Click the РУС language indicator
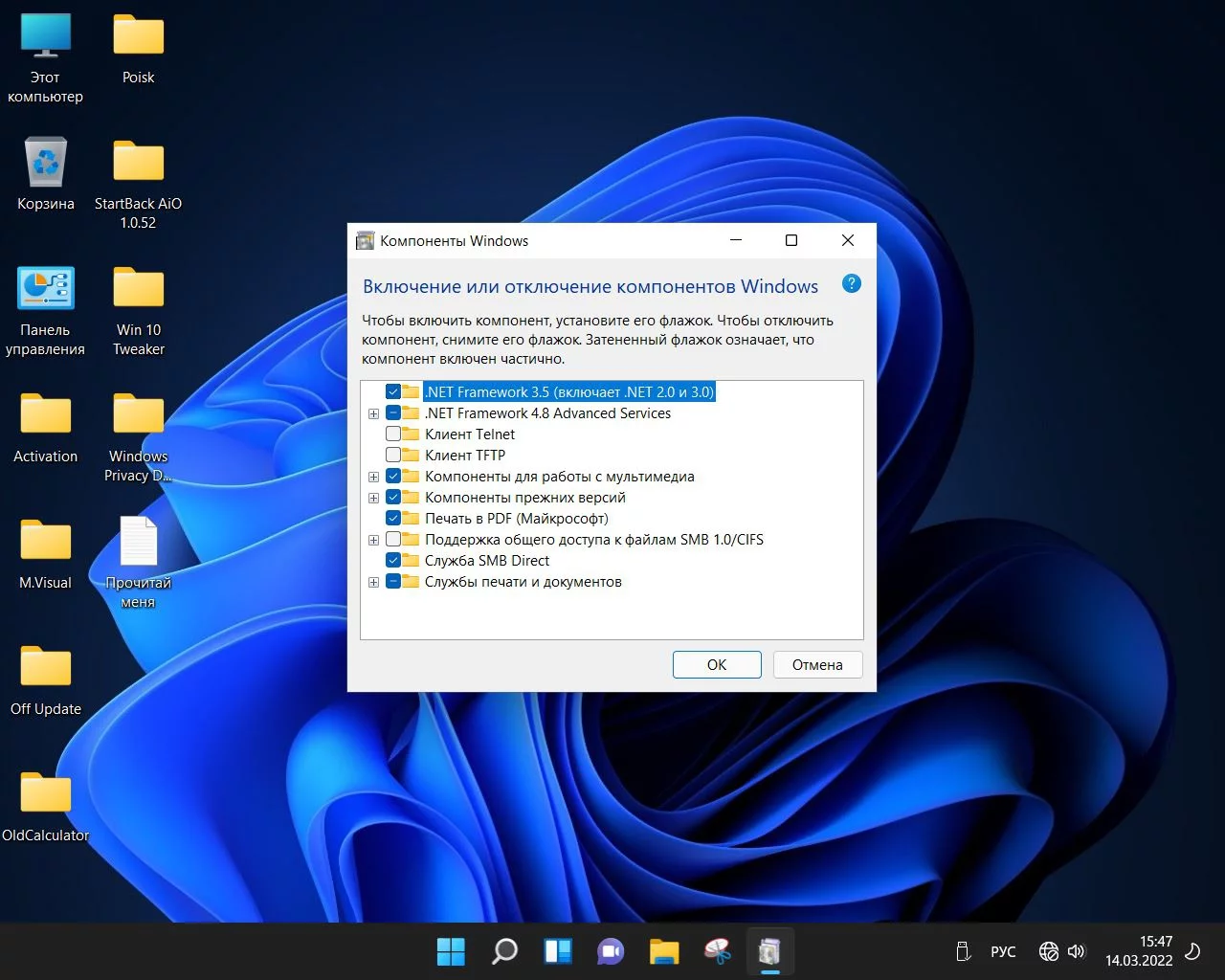The height and width of the screenshot is (980, 1225). tap(1003, 951)
